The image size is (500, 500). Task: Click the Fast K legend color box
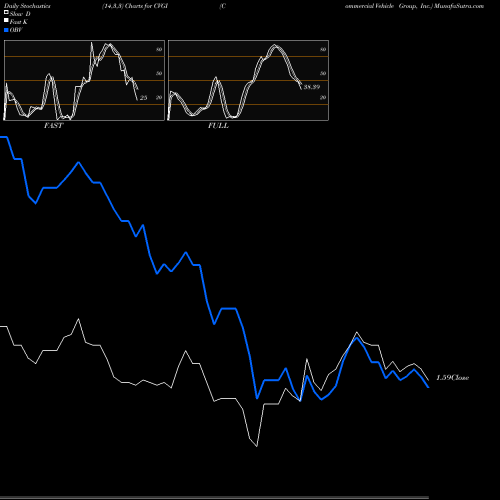(6, 21)
